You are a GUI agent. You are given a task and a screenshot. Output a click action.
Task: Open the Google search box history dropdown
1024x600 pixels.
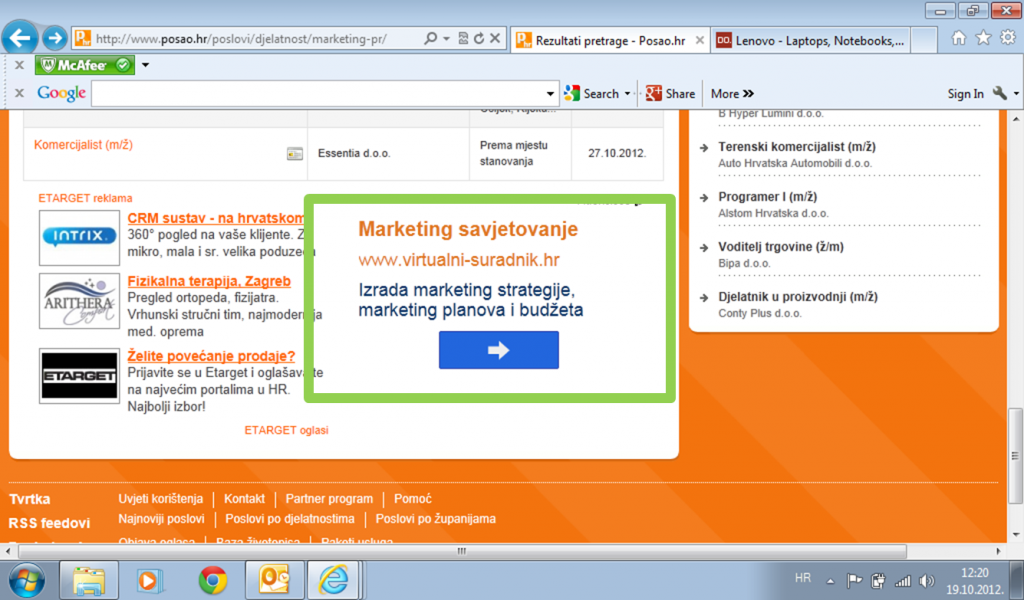550,93
